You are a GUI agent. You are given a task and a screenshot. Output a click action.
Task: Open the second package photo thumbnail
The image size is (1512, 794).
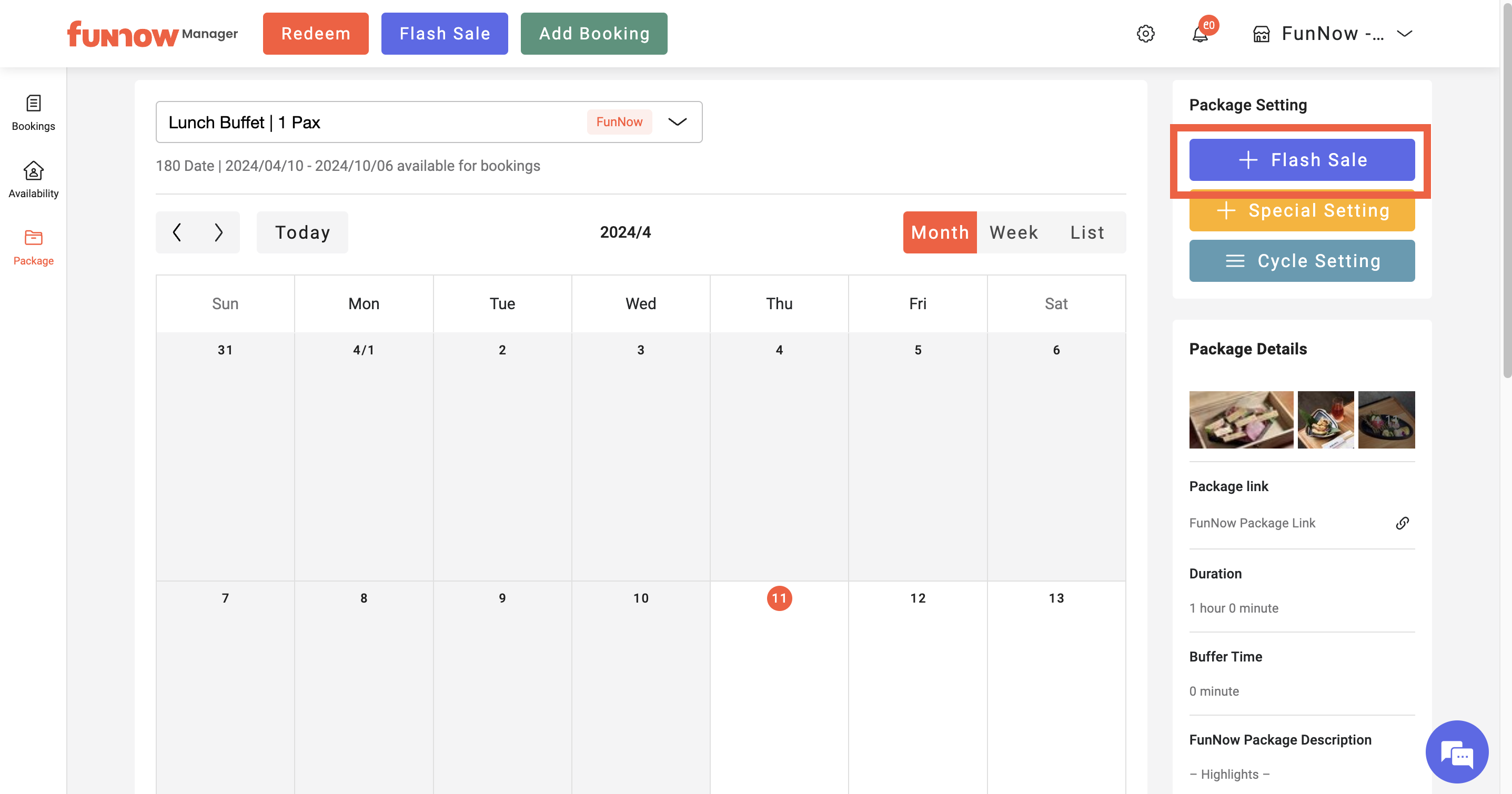(1325, 420)
